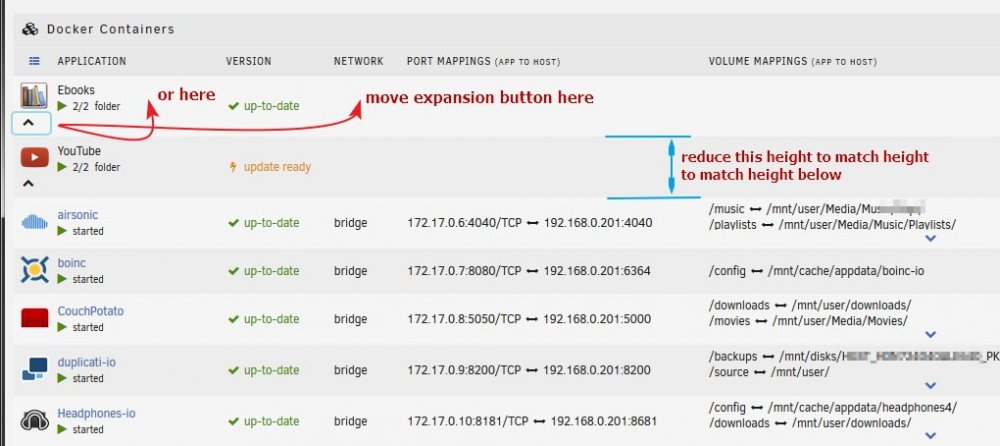Click the Headphones-io started play icon
This screenshot has width=1000, height=446.
point(62,429)
